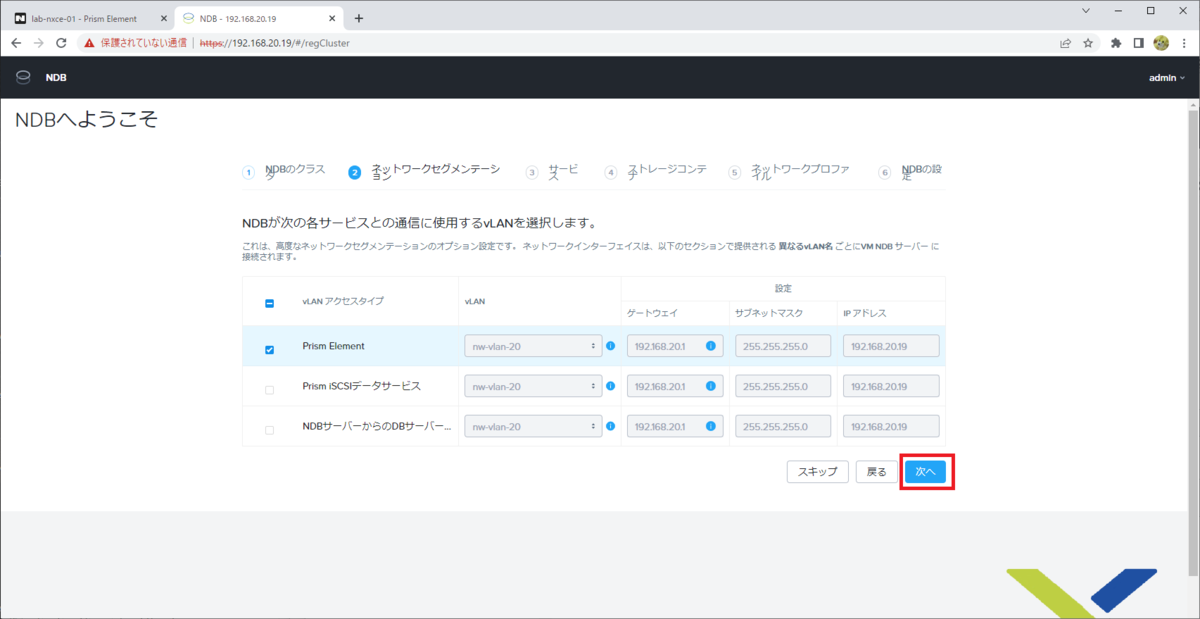Close the lab-nxce-01 Prism Element tab
The height and width of the screenshot is (619, 1200).
click(163, 18)
